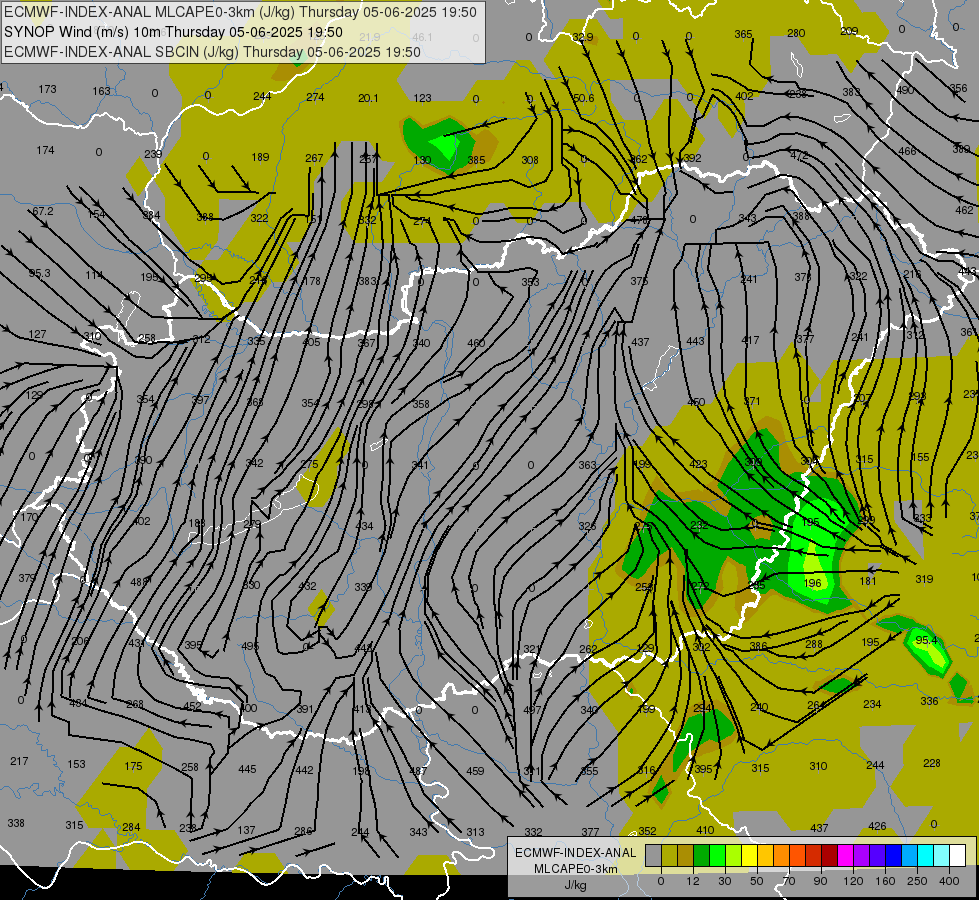Select the legend tick label 120

tap(853, 881)
